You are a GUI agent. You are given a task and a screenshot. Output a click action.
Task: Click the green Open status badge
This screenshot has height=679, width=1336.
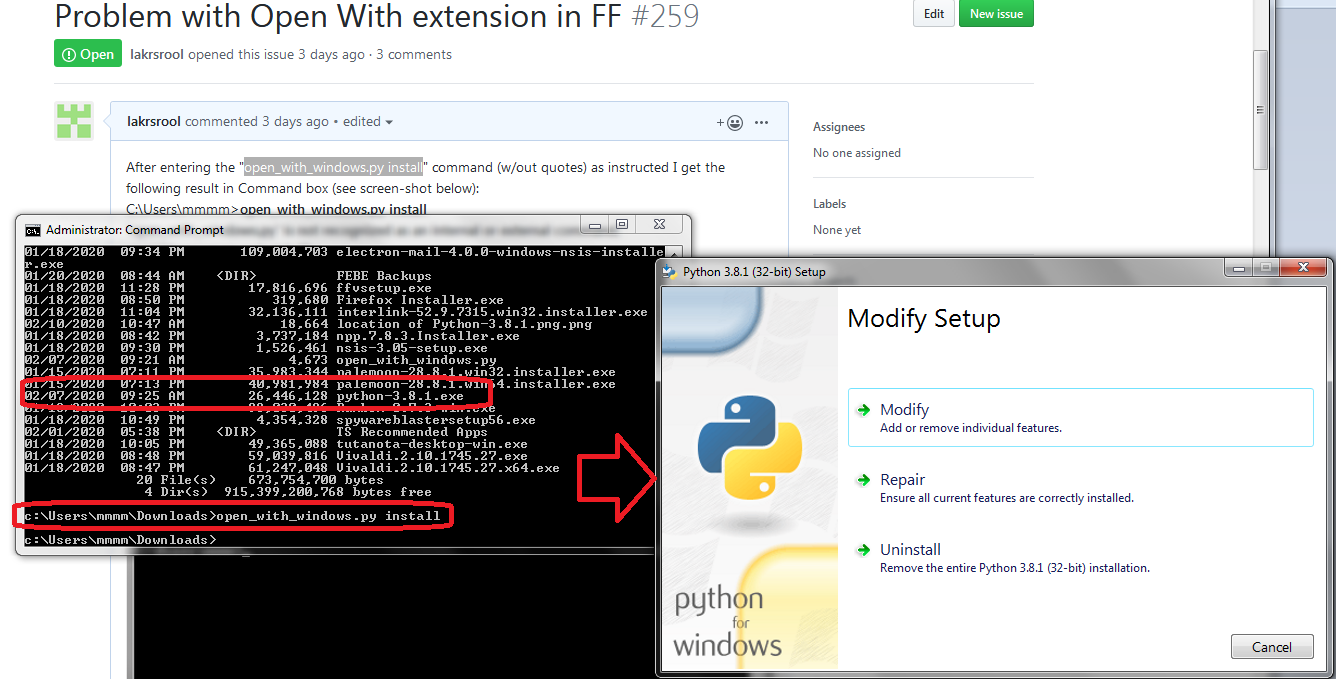tap(88, 54)
